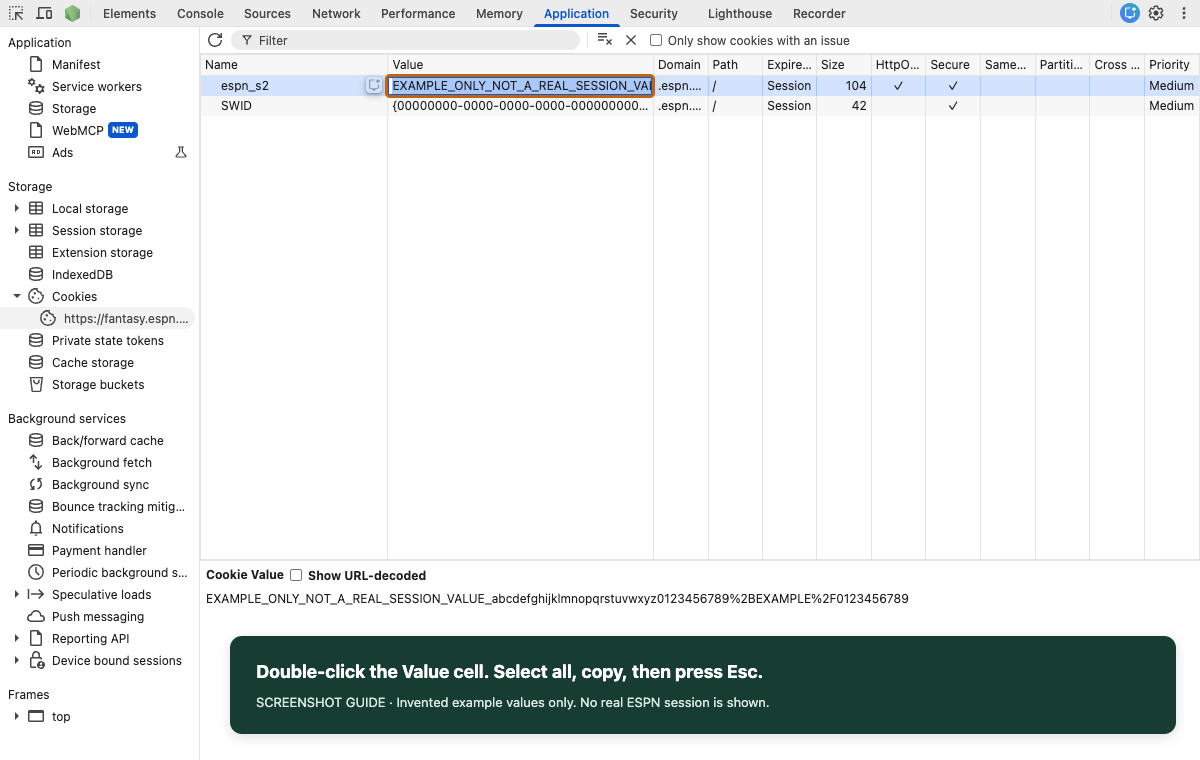Click the cookie value text in preview
The height and width of the screenshot is (760, 1200).
[557, 599]
